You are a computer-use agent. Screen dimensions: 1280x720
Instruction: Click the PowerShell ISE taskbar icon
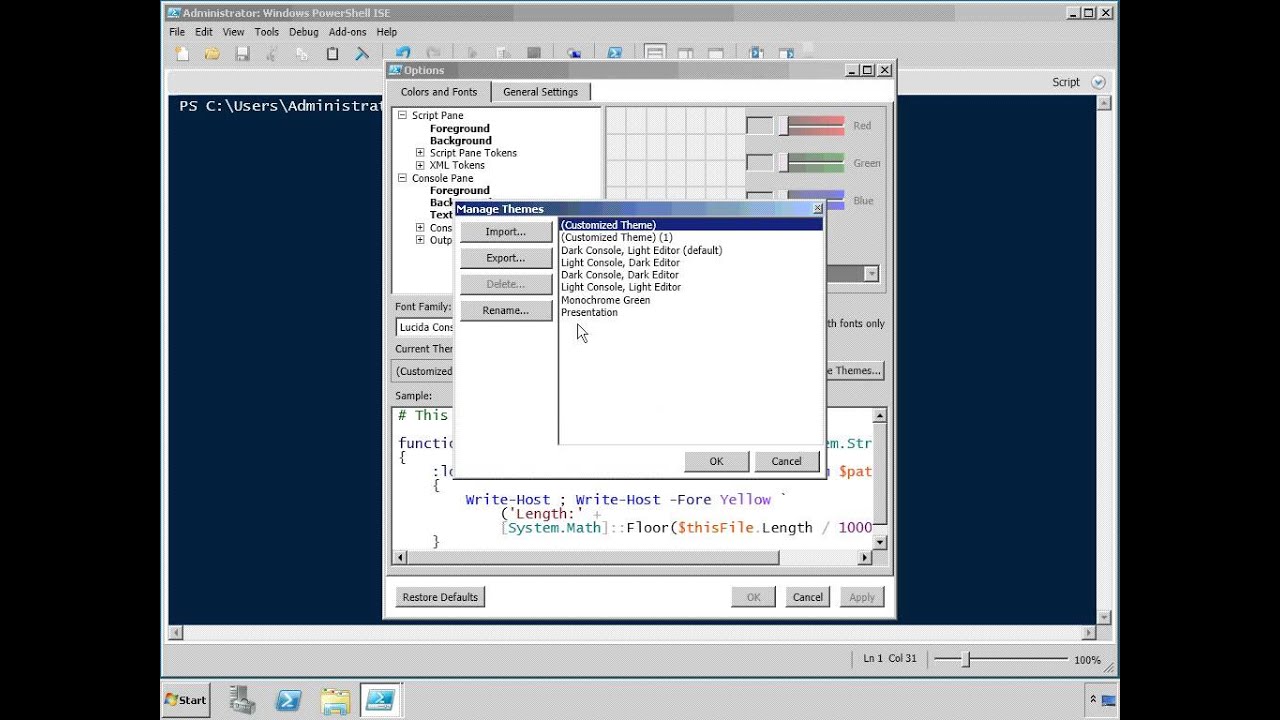(381, 699)
